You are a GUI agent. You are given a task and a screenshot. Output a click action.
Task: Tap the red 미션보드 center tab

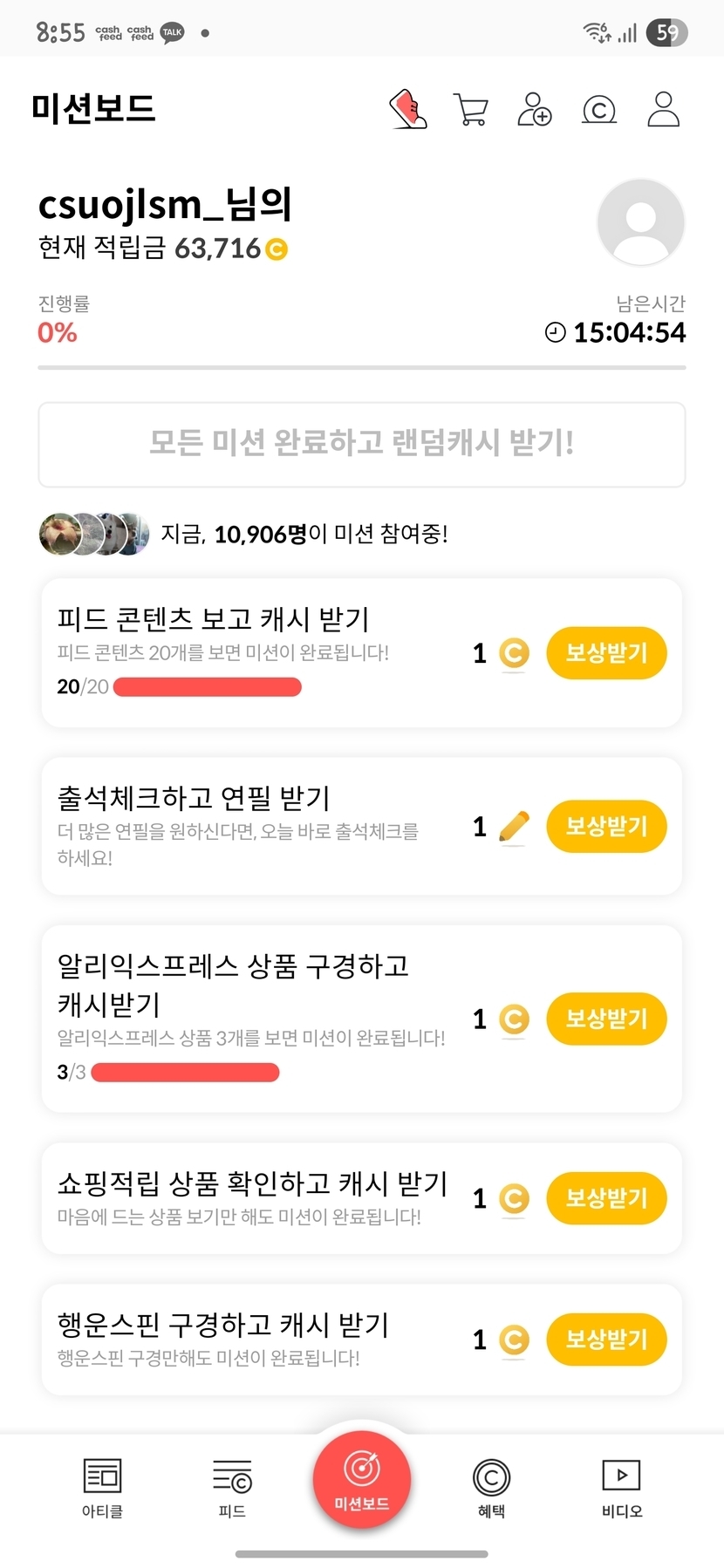tap(362, 1479)
